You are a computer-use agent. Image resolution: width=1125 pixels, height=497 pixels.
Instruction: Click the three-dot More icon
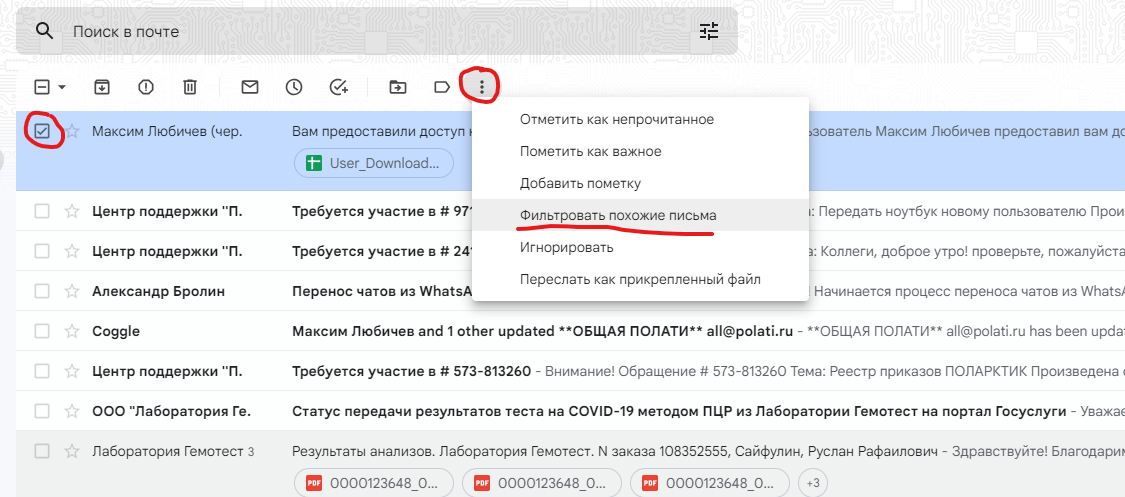click(482, 87)
